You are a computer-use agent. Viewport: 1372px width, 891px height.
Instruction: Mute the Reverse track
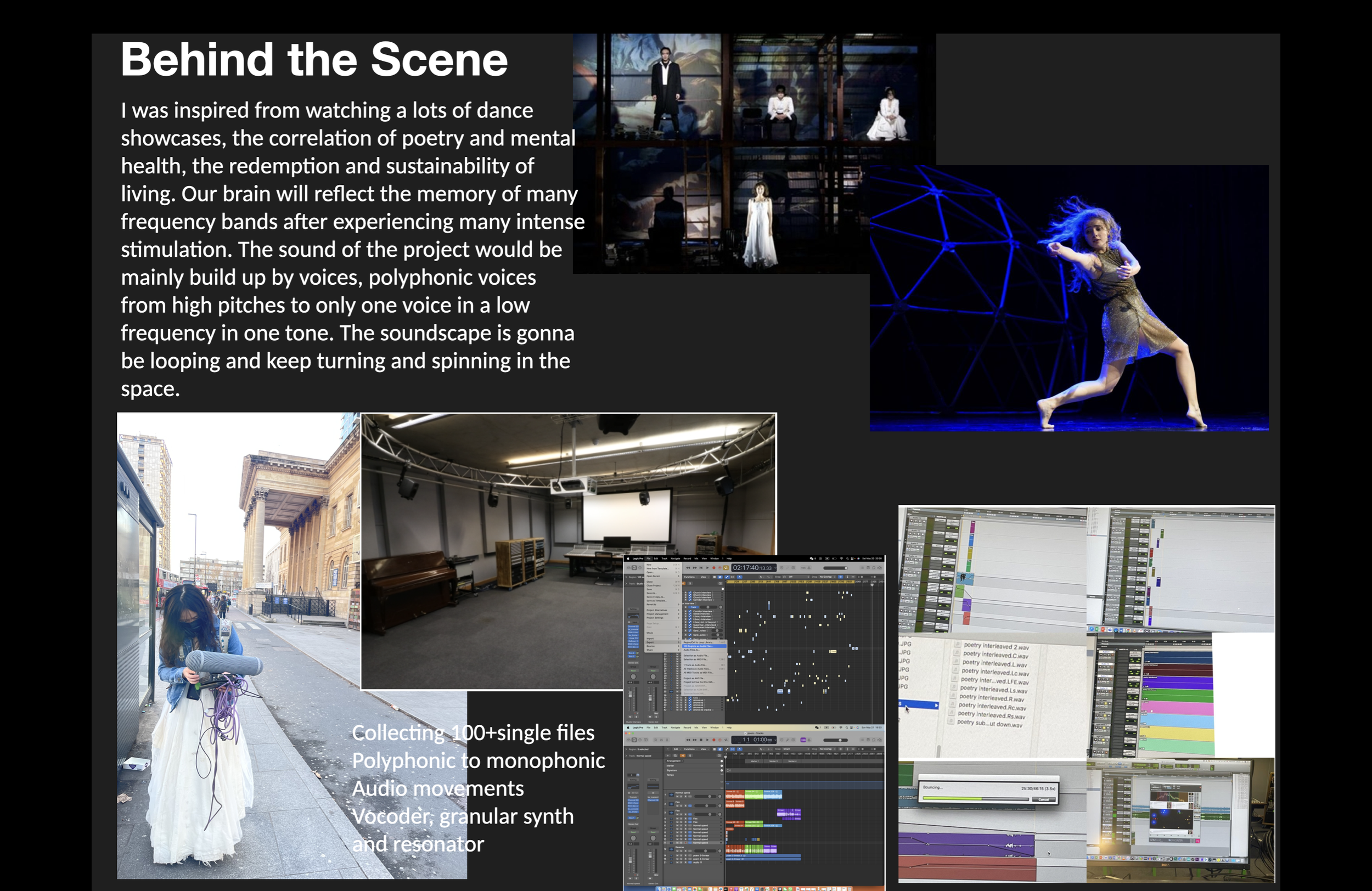[677, 851]
